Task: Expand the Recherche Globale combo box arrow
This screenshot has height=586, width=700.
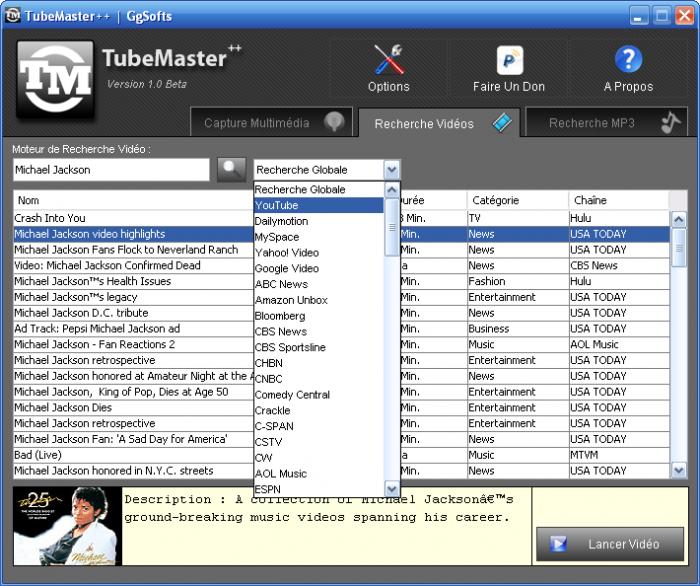Action: [x=392, y=170]
